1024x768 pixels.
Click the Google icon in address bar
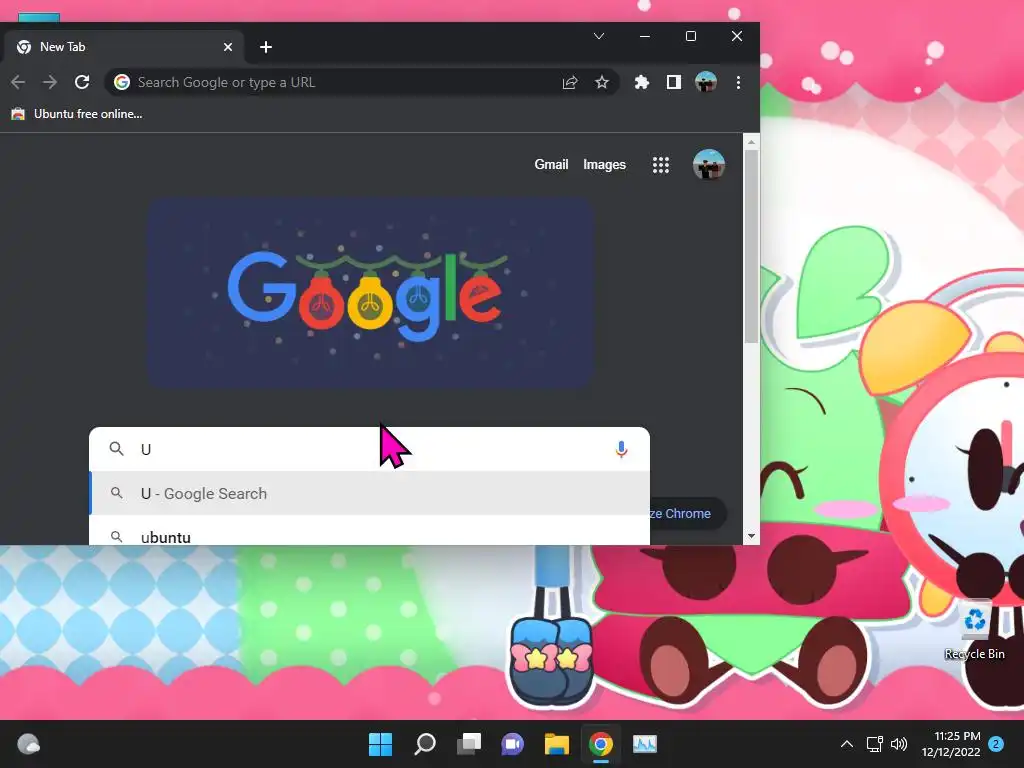point(122,82)
